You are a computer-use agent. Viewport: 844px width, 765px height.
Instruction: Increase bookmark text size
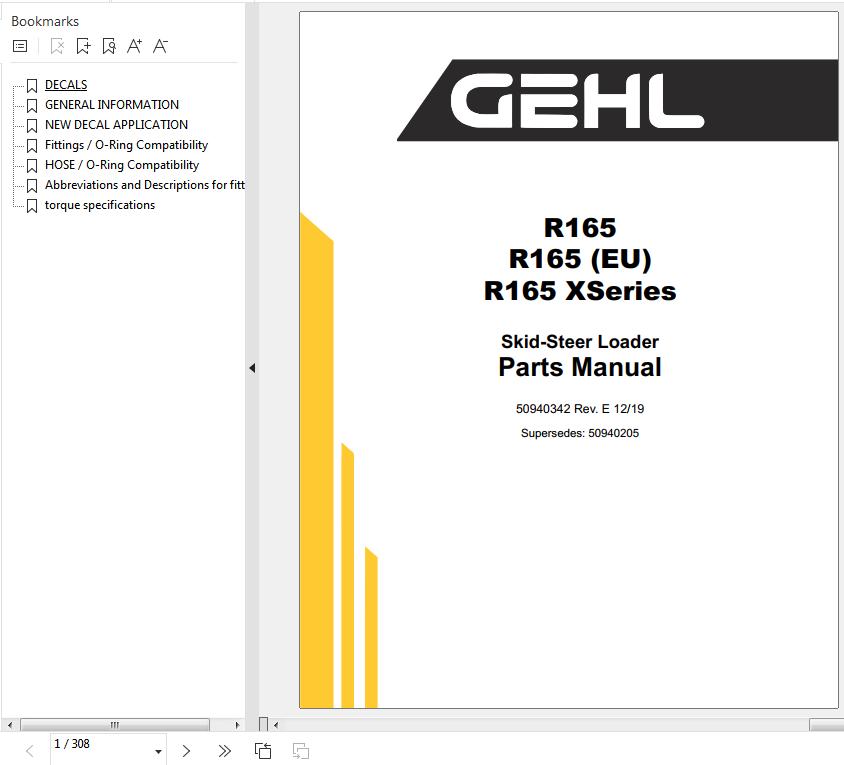click(135, 46)
